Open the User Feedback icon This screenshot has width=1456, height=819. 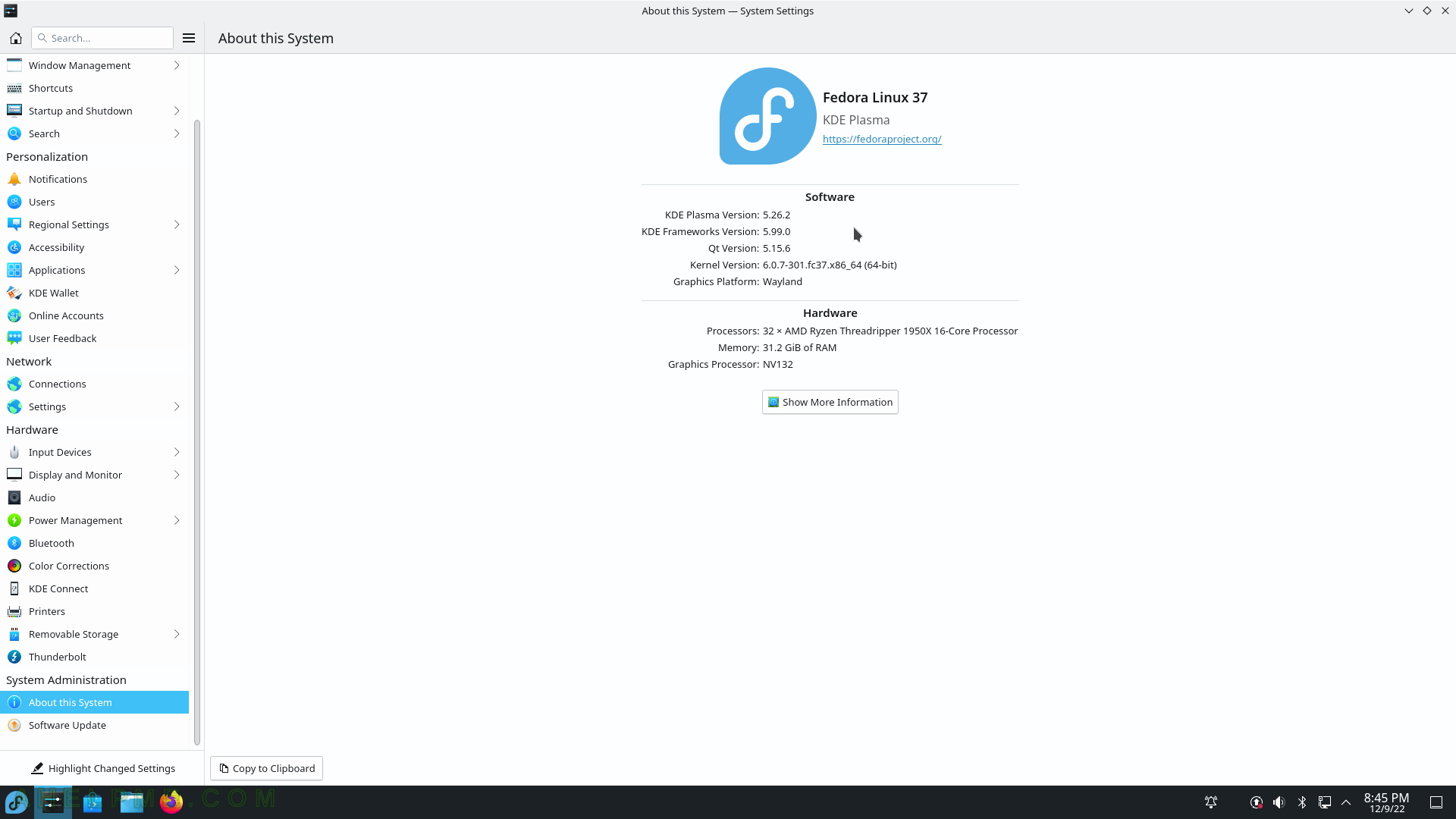(14, 338)
